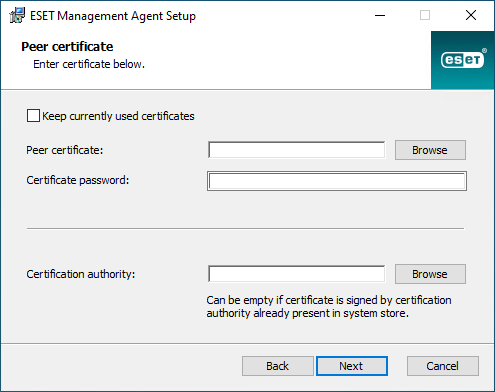Click the disabled maximize window button
495x392 pixels.
(425, 15)
